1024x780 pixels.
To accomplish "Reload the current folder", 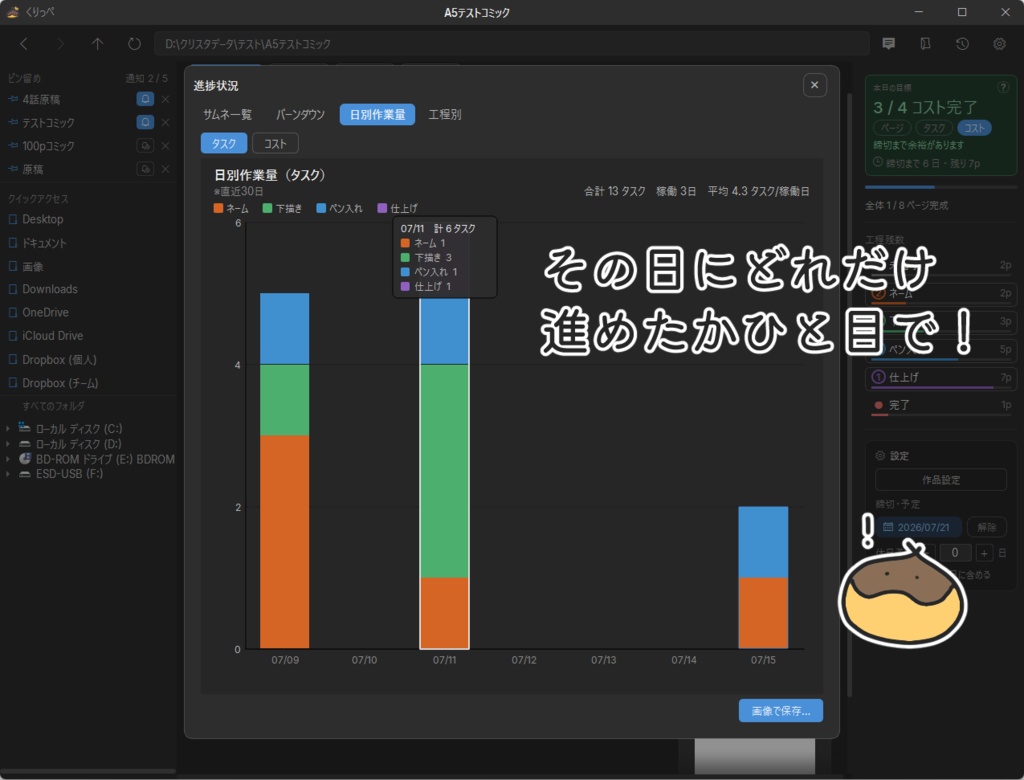I will click(134, 44).
